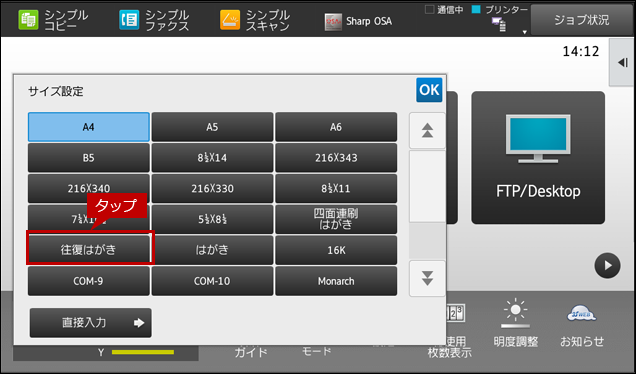Select A5 paper size
This screenshot has height=374, width=636.
(212, 127)
